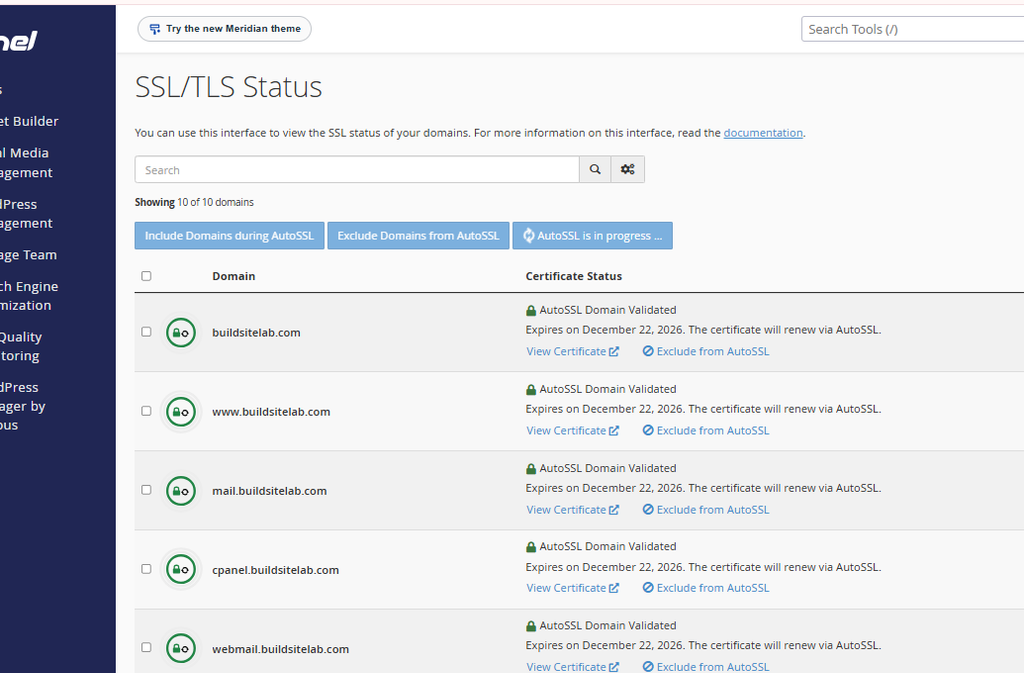The height and width of the screenshot is (673, 1024).
Task: Open the Engine optimization sidebar item
Action: (29, 296)
